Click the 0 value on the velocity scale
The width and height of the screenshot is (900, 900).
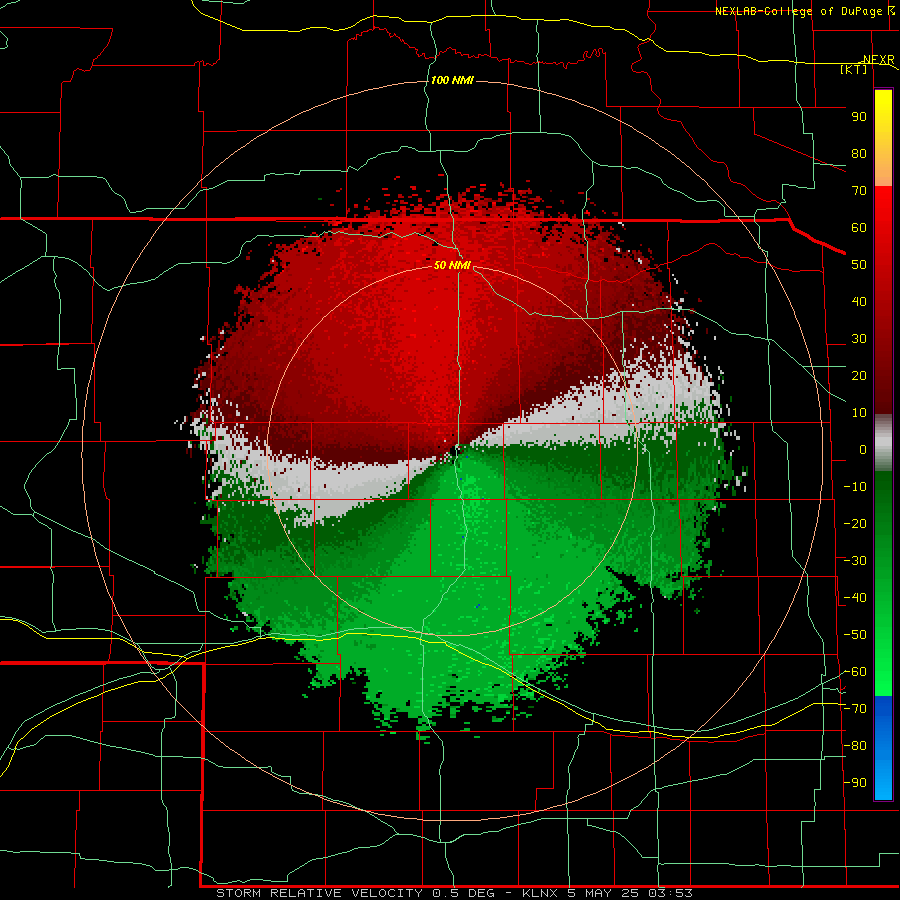[x=863, y=450]
